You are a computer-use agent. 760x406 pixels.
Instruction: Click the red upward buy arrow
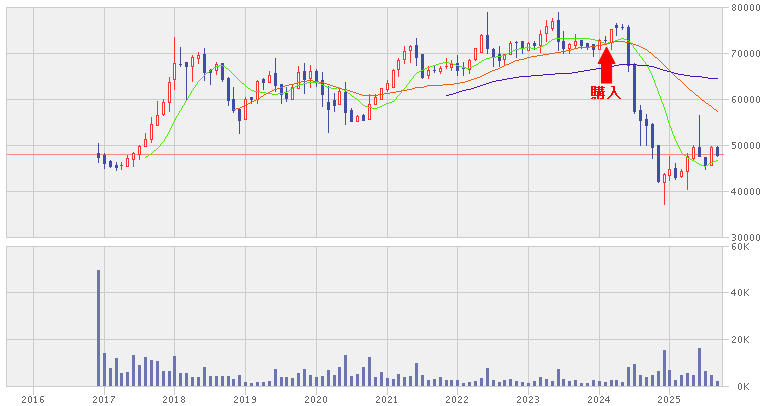pos(606,65)
